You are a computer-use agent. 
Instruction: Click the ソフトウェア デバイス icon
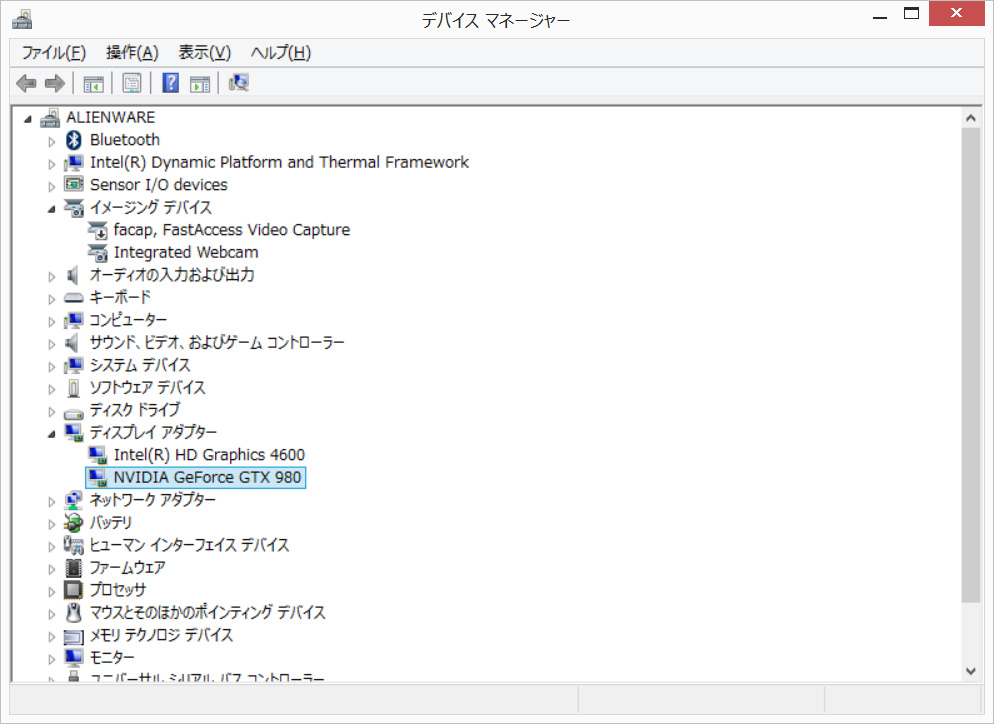pyautogui.click(x=74, y=388)
